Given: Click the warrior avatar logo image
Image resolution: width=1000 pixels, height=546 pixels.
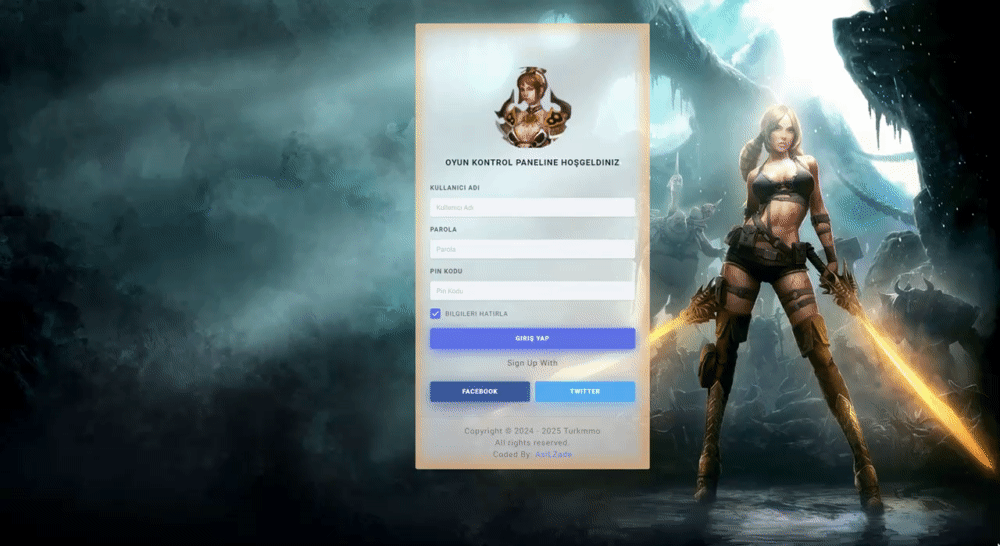Looking at the screenshot, I should click(532, 106).
